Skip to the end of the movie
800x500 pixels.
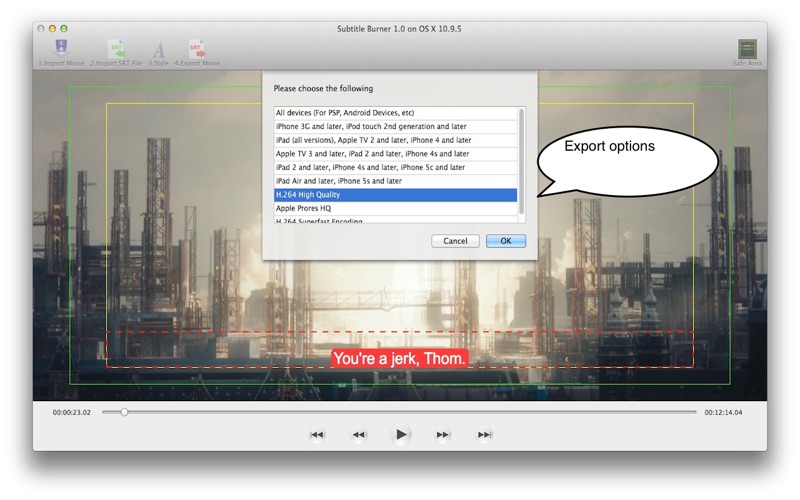(x=484, y=435)
